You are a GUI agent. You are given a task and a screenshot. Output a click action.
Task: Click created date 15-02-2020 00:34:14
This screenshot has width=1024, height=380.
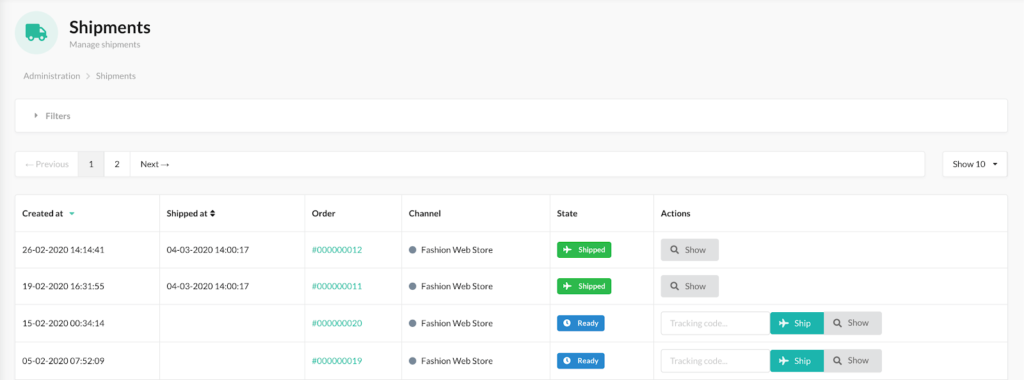pos(63,323)
